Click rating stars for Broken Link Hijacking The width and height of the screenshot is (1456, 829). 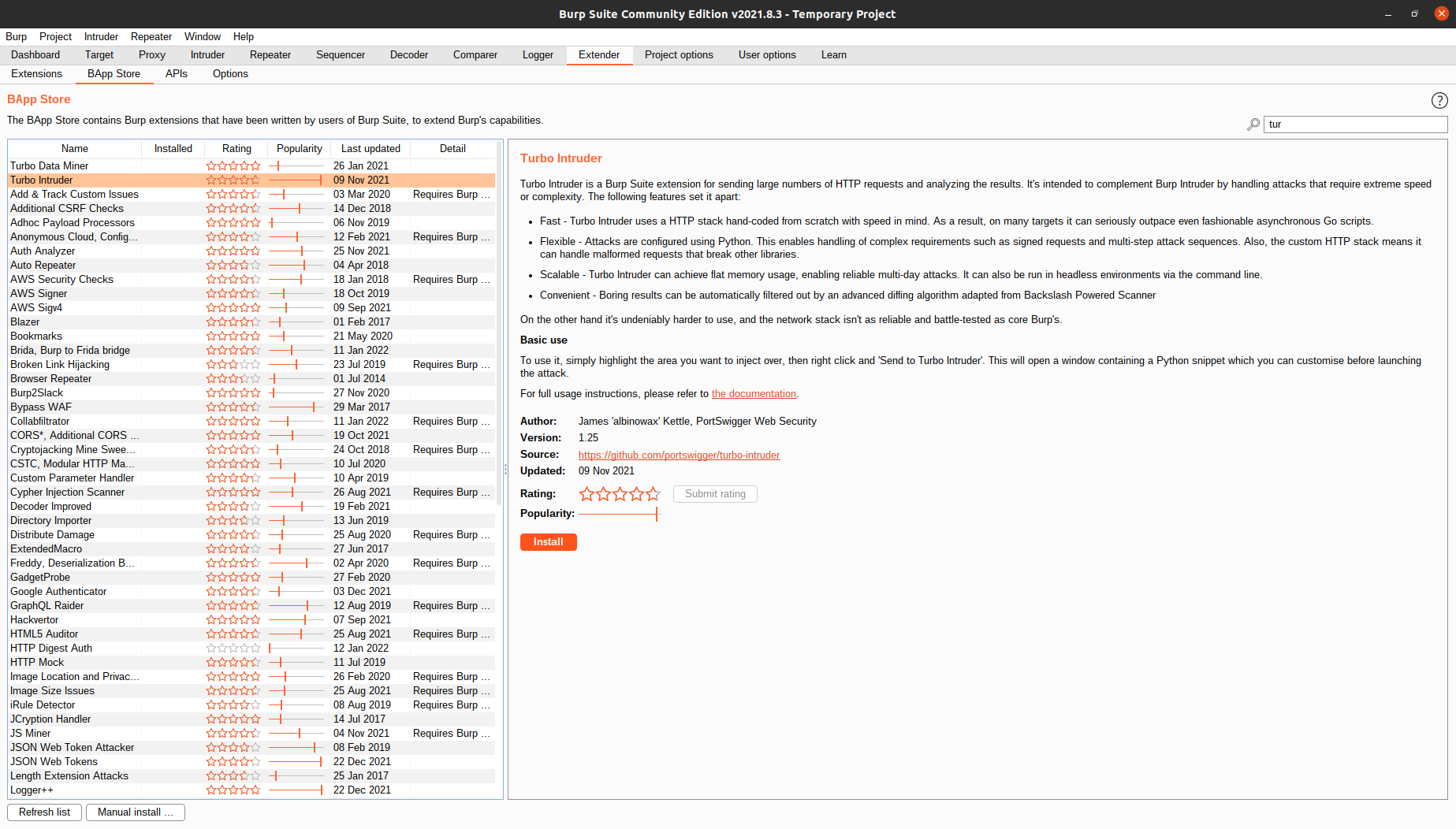click(233, 365)
